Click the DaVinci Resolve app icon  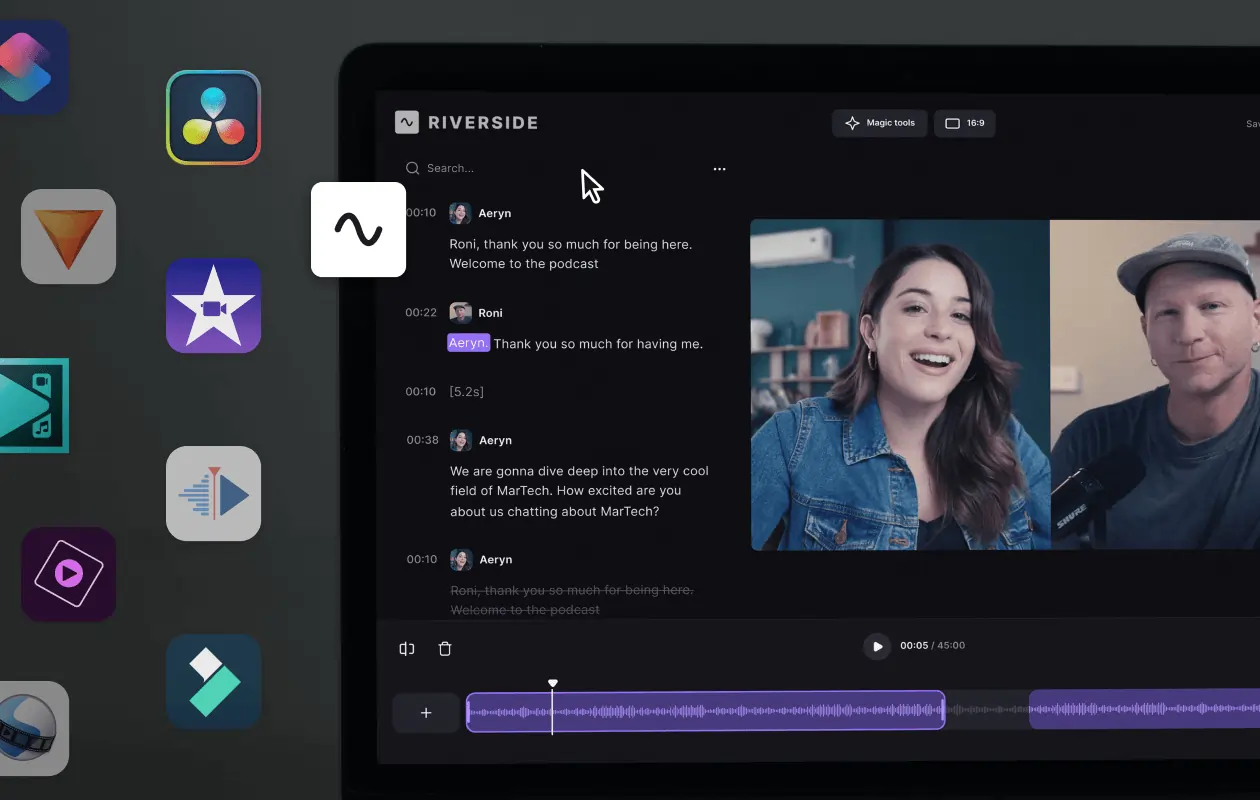pyautogui.click(x=213, y=117)
